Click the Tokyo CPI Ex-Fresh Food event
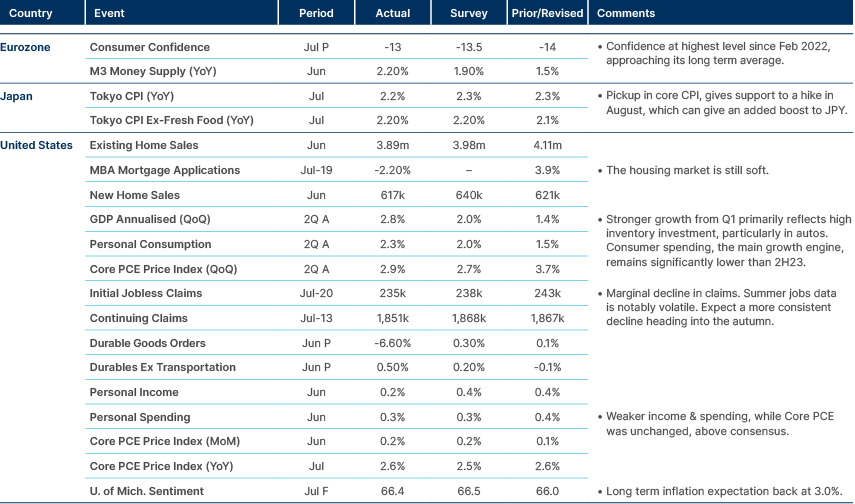The image size is (855, 504). click(171, 121)
